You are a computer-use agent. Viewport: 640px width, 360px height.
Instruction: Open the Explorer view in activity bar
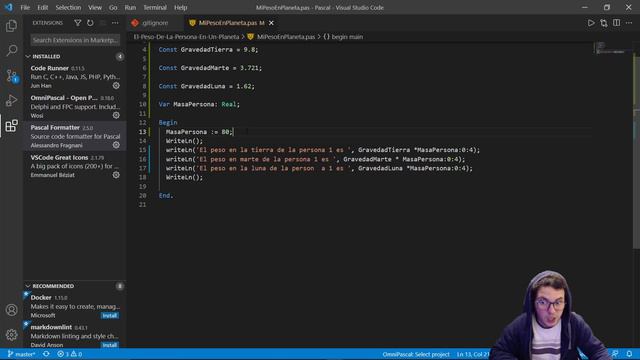(x=11, y=26)
